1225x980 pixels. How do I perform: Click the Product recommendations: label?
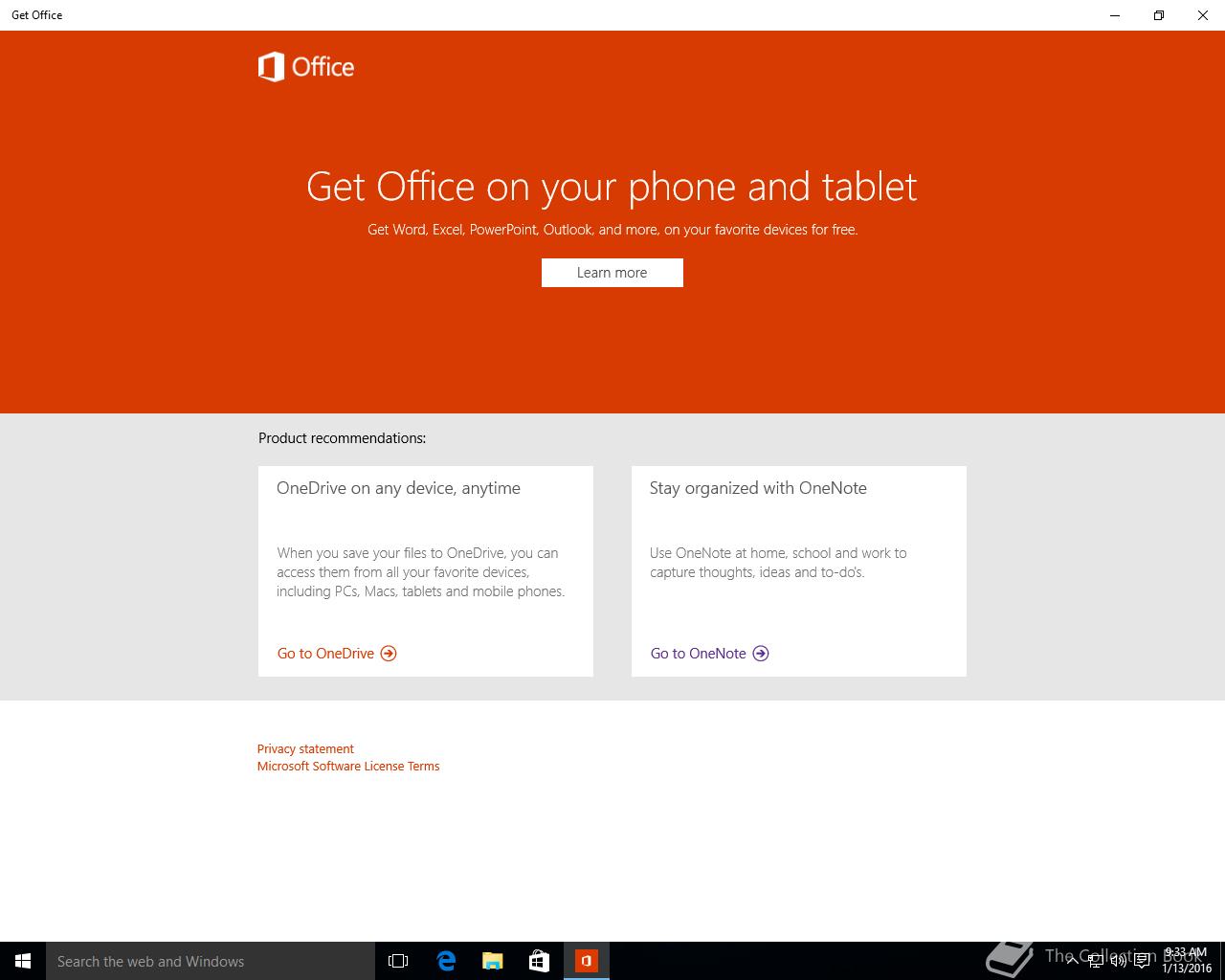[342, 438]
